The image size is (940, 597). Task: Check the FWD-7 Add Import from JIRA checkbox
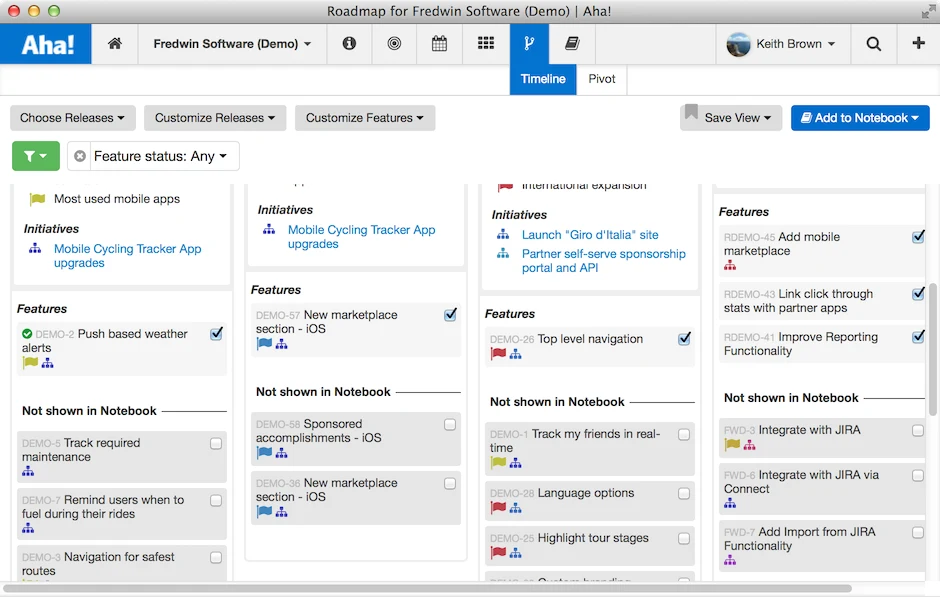[917, 532]
